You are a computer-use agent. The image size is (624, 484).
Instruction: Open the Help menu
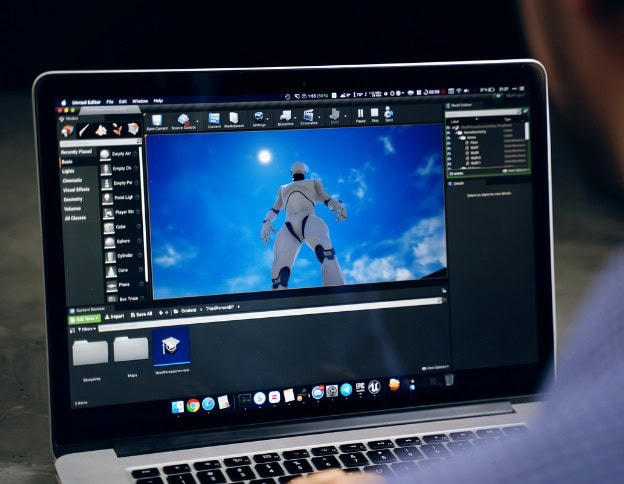pos(158,101)
